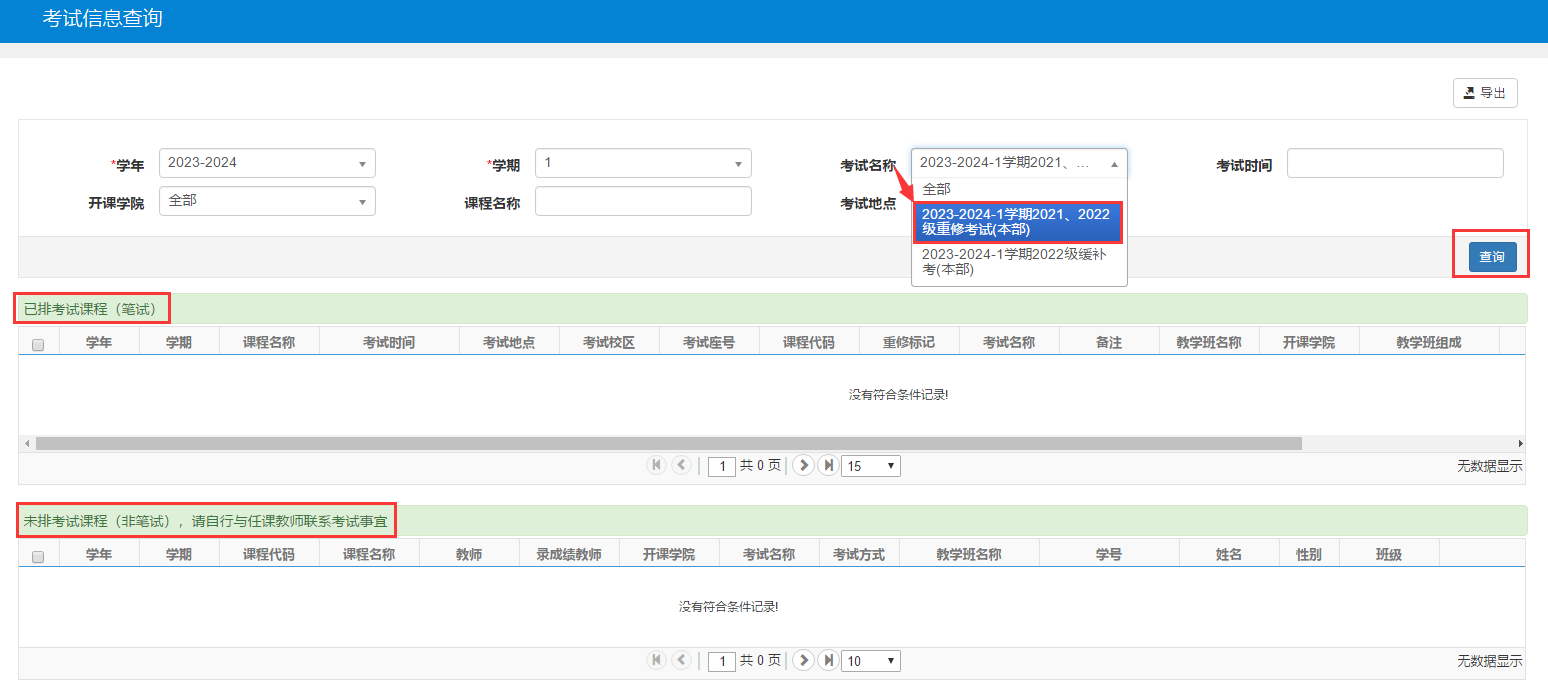Click the scrollbar's right arrow
Image resolution: width=1548 pixels, height=700 pixels.
coord(1520,443)
